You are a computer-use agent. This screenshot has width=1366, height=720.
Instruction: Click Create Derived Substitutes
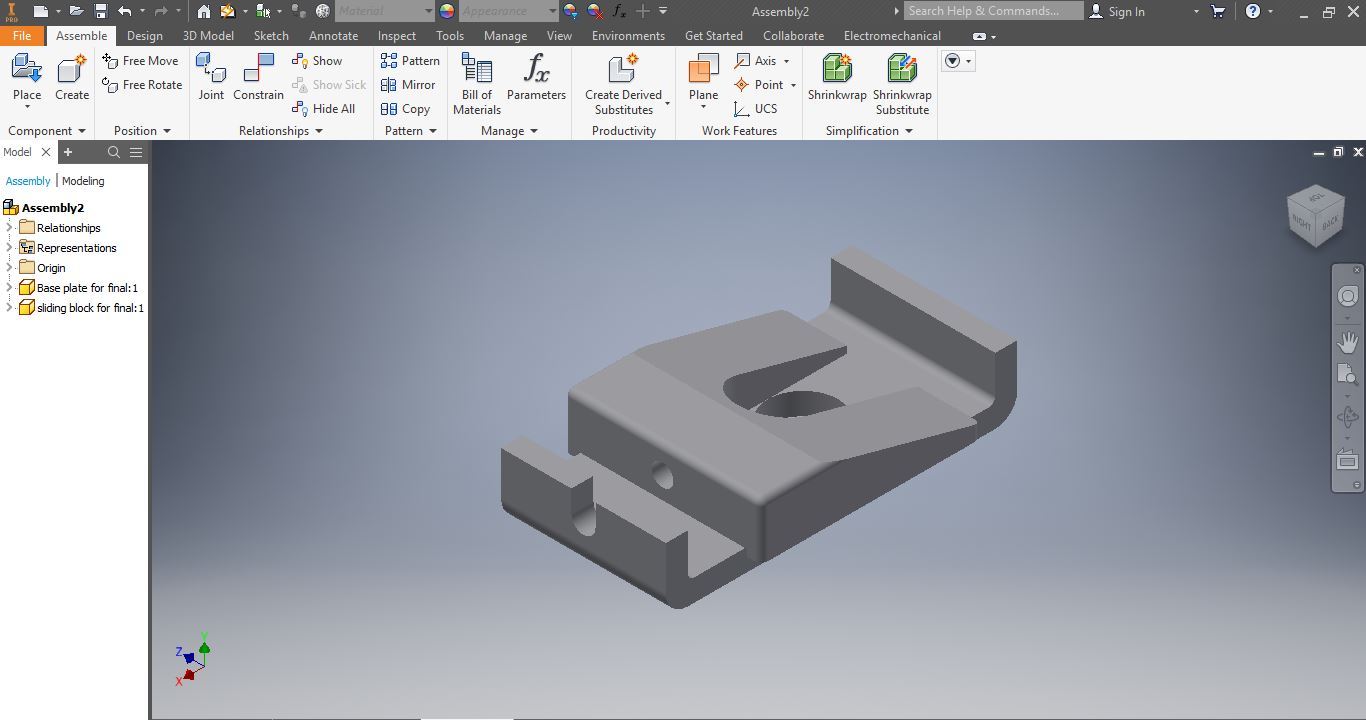[623, 84]
